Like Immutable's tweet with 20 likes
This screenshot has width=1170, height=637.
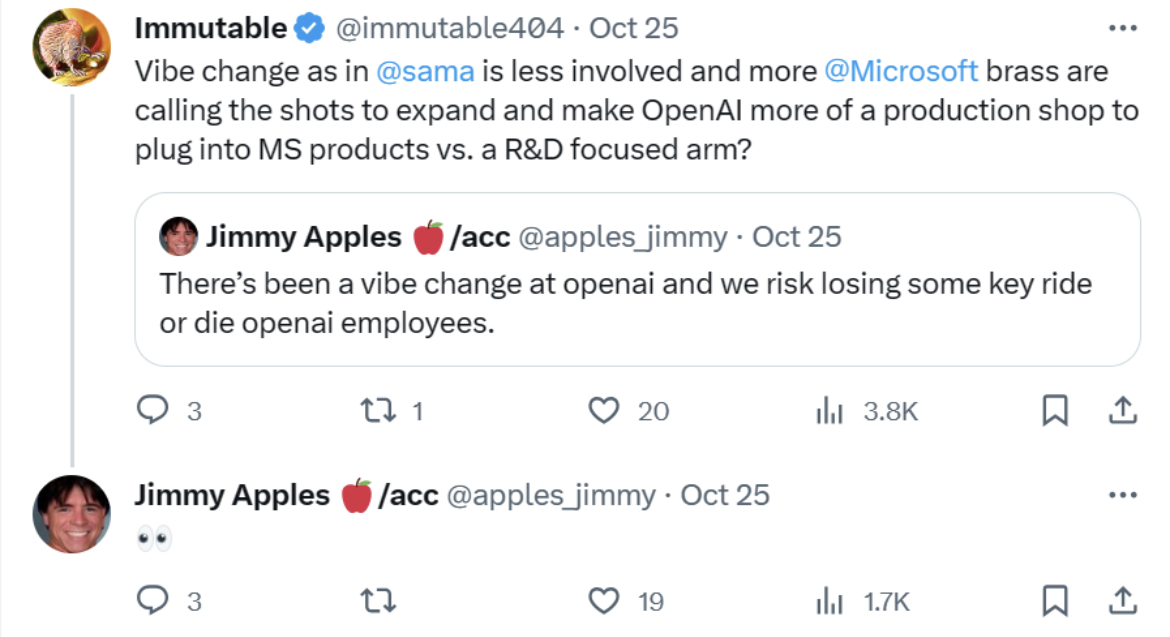click(x=603, y=410)
